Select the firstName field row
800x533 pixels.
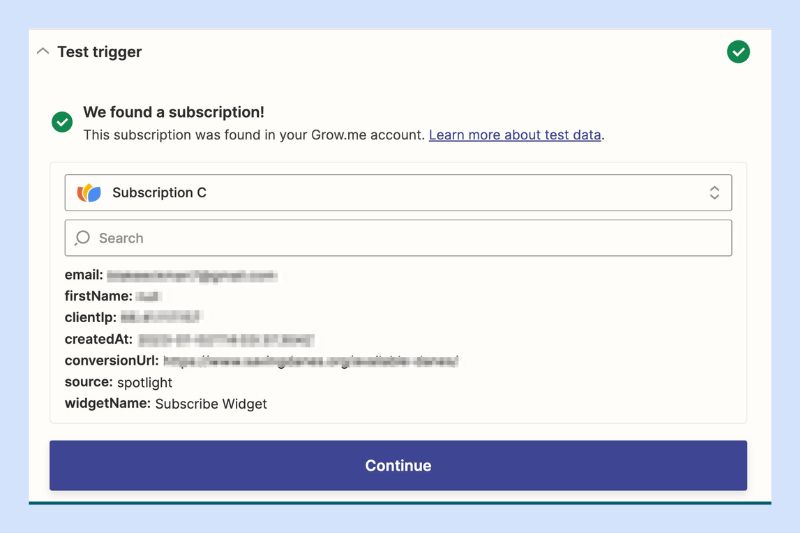coord(113,296)
